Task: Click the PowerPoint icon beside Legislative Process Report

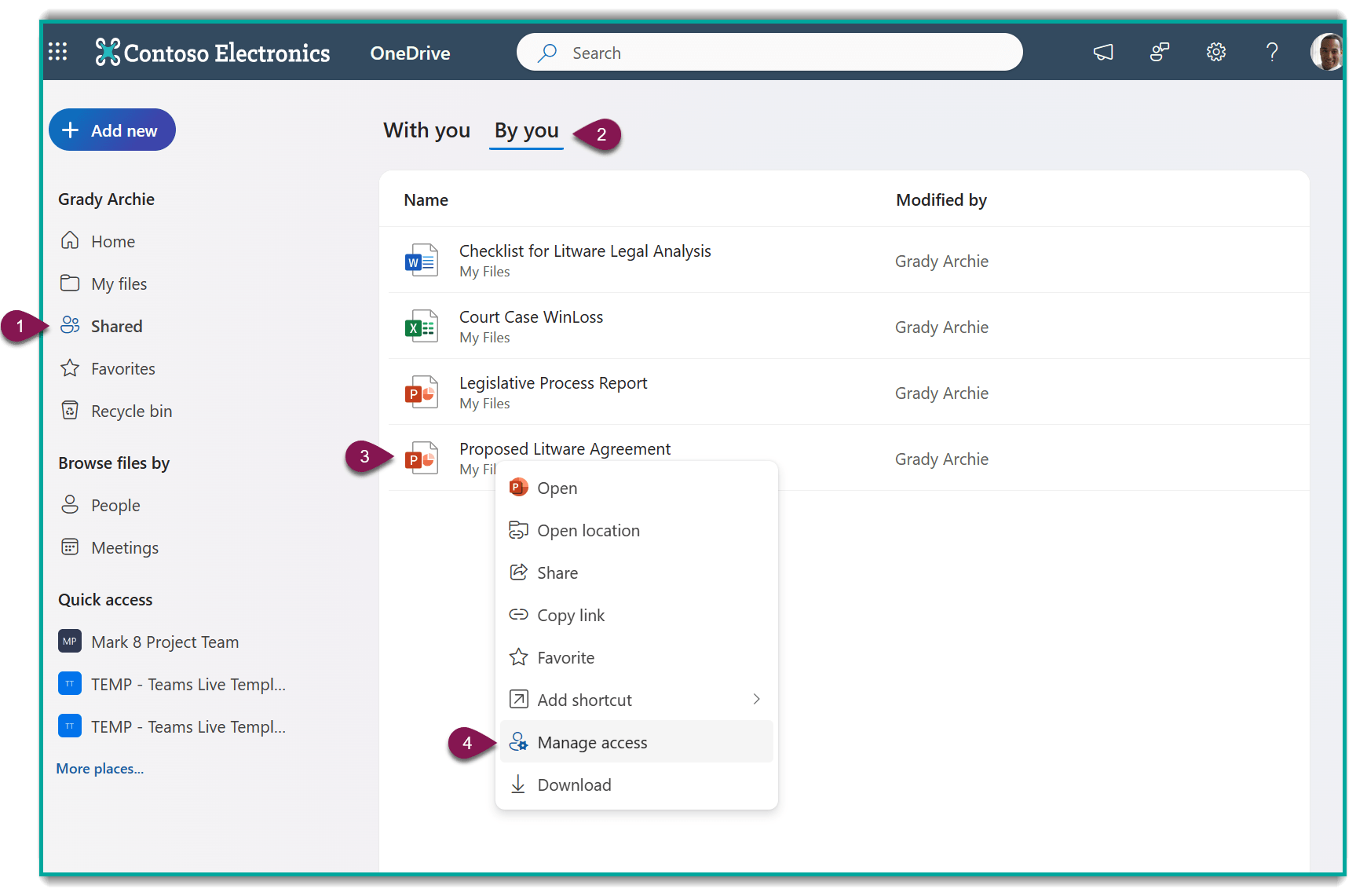Action: pyautogui.click(x=422, y=392)
